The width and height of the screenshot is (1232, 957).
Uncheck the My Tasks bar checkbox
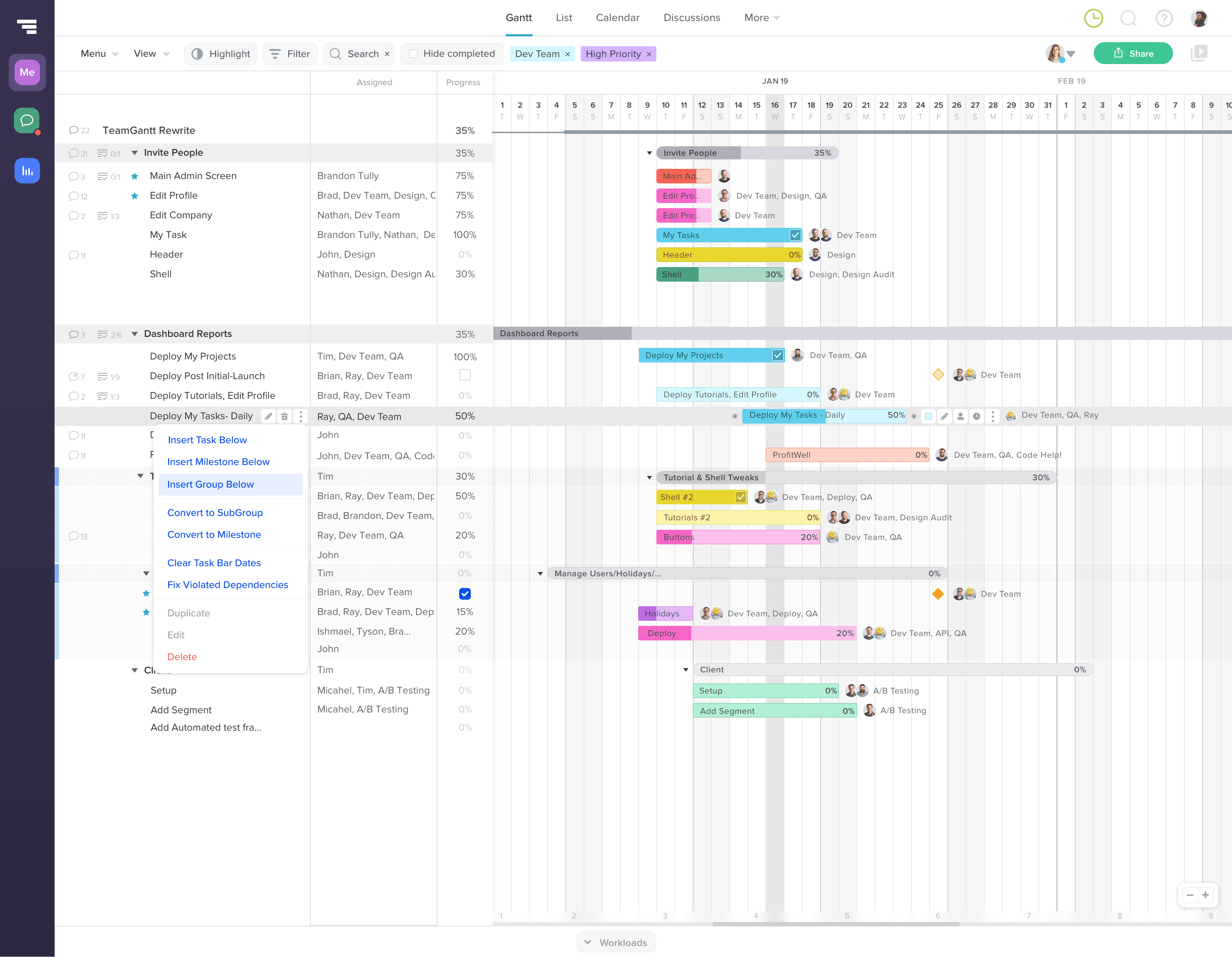click(x=795, y=235)
